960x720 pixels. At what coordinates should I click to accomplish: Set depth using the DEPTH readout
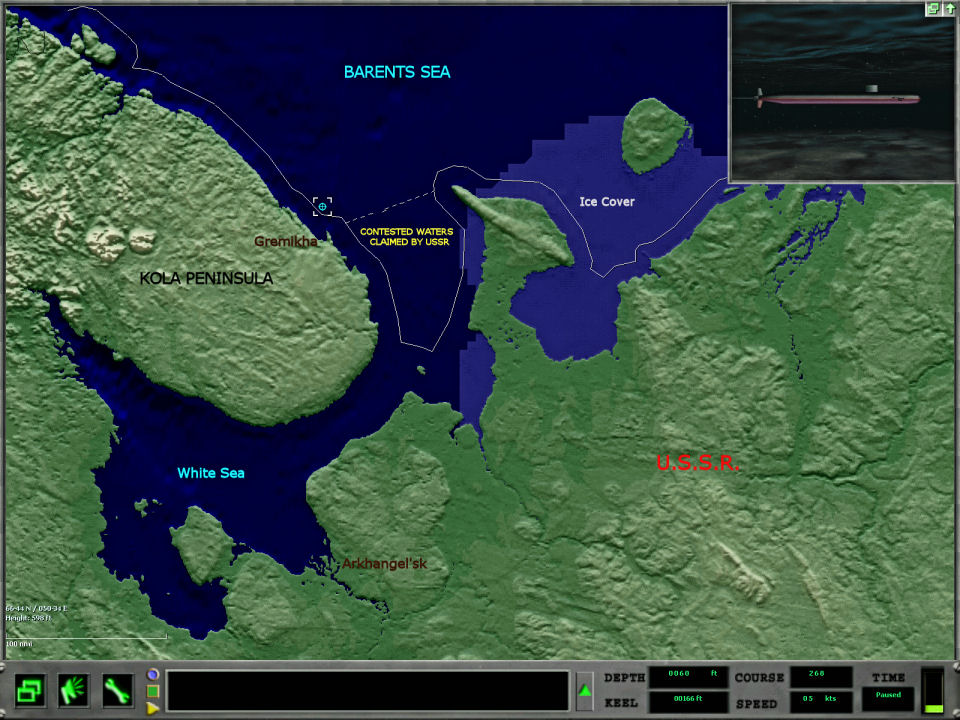coord(688,677)
